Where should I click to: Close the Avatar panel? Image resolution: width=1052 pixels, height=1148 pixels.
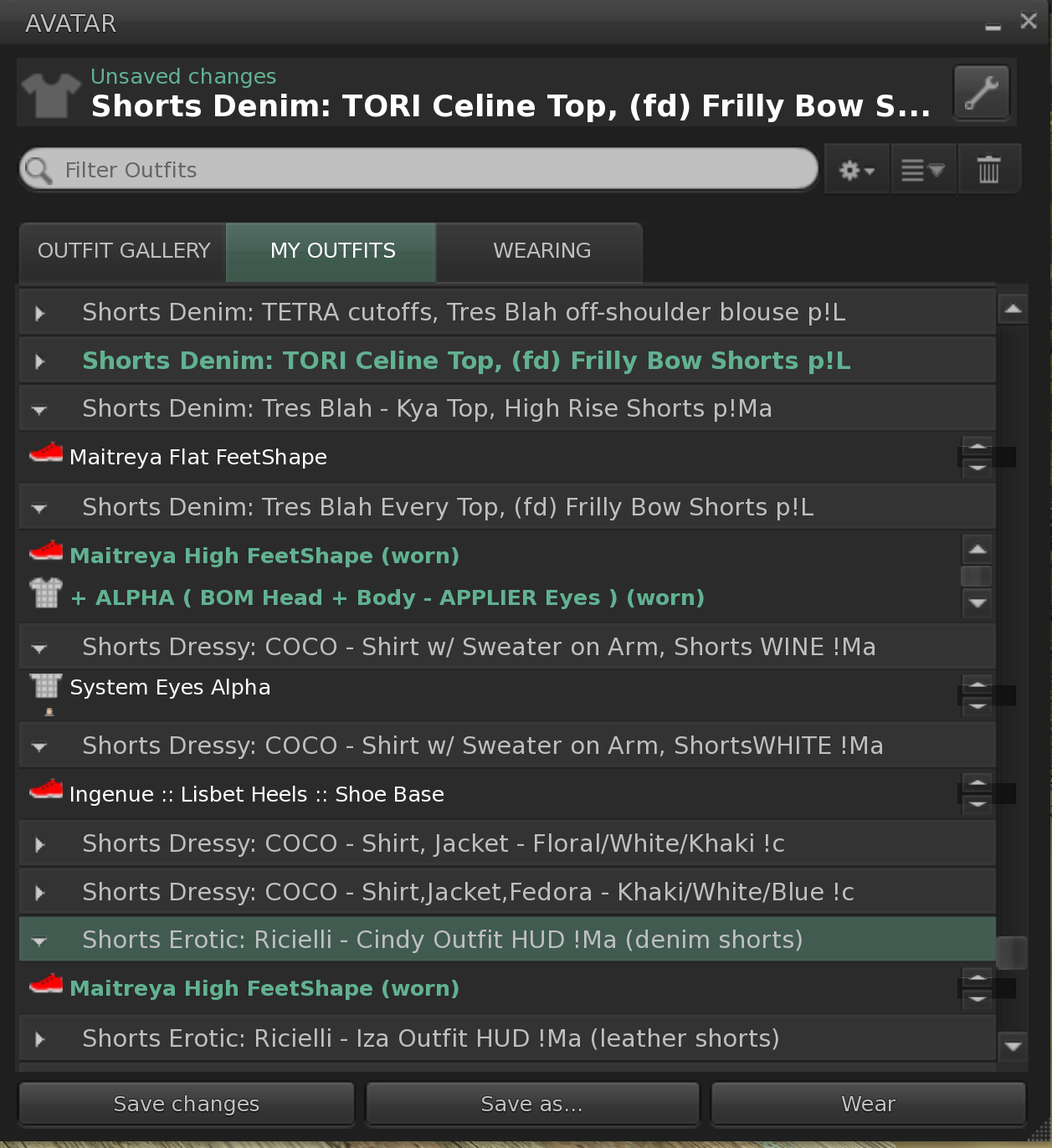(x=1029, y=21)
